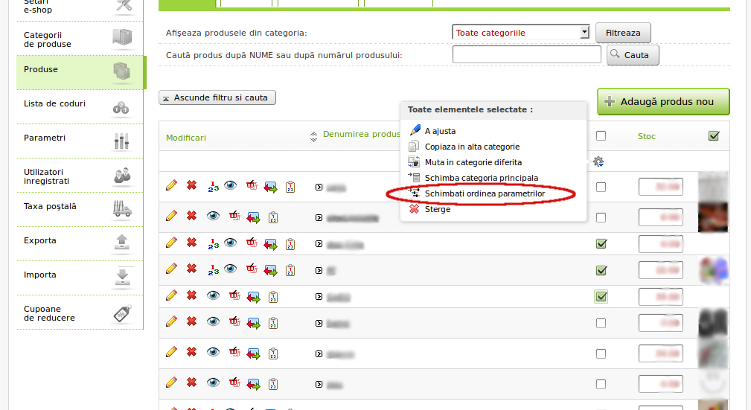Click the Utilizatori inregistrati people icon
Image resolution: width=751 pixels, height=410 pixels.
coord(122,175)
